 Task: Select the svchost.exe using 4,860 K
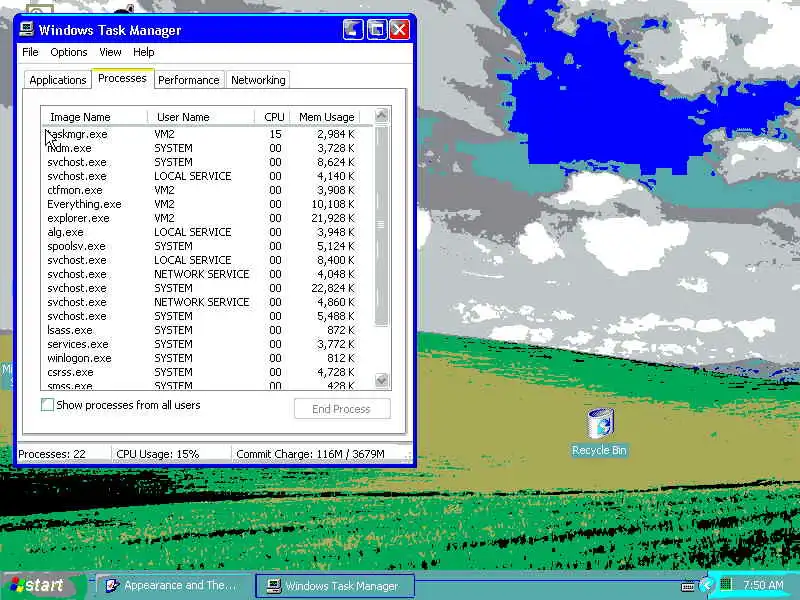click(x=201, y=302)
